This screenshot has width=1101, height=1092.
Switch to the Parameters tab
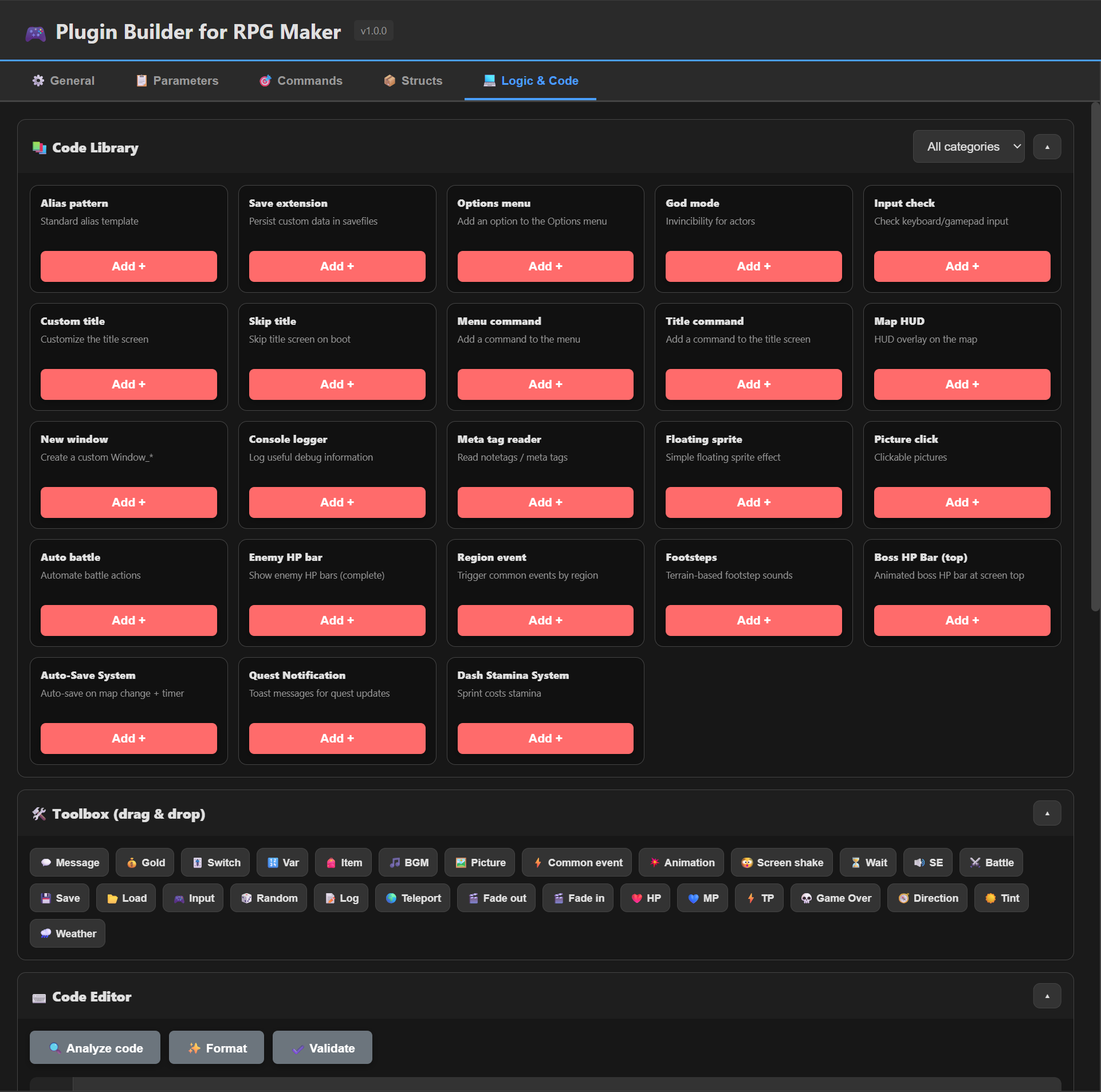pos(177,81)
